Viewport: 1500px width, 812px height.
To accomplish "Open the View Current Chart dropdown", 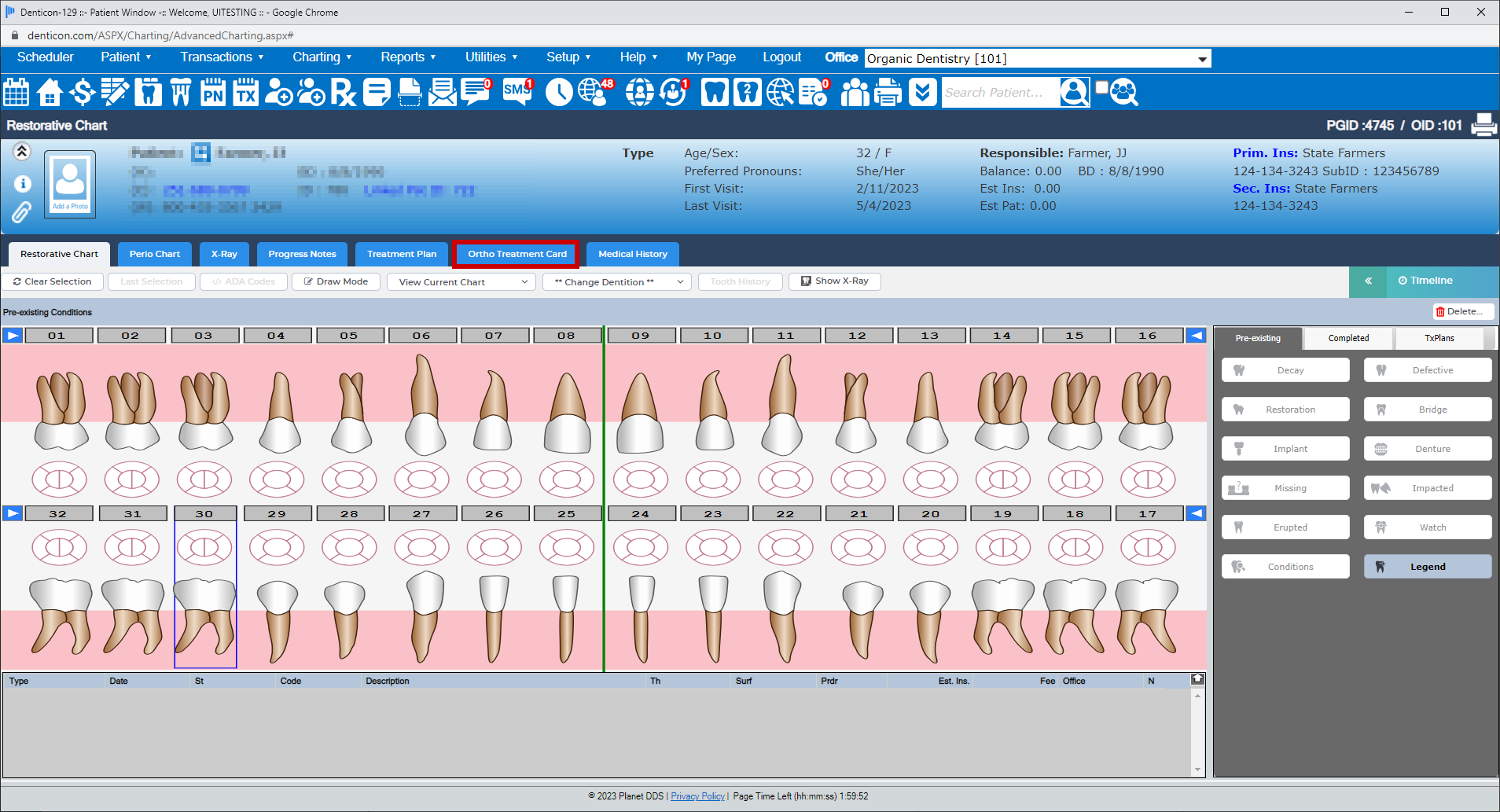I will (x=461, y=281).
